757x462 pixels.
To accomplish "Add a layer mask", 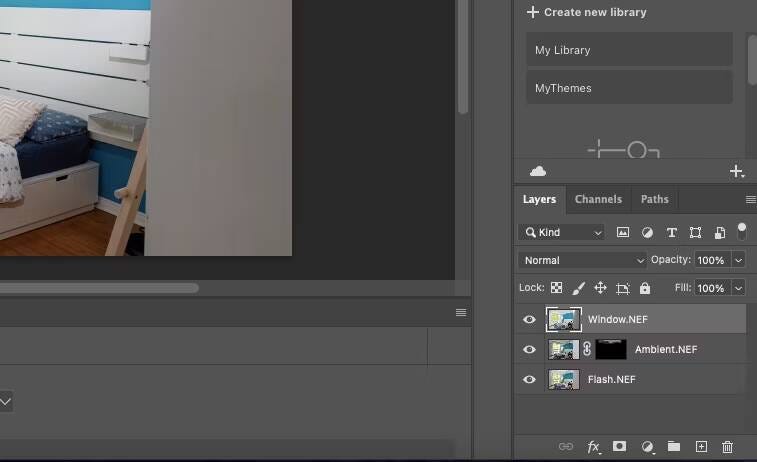I will pos(620,447).
